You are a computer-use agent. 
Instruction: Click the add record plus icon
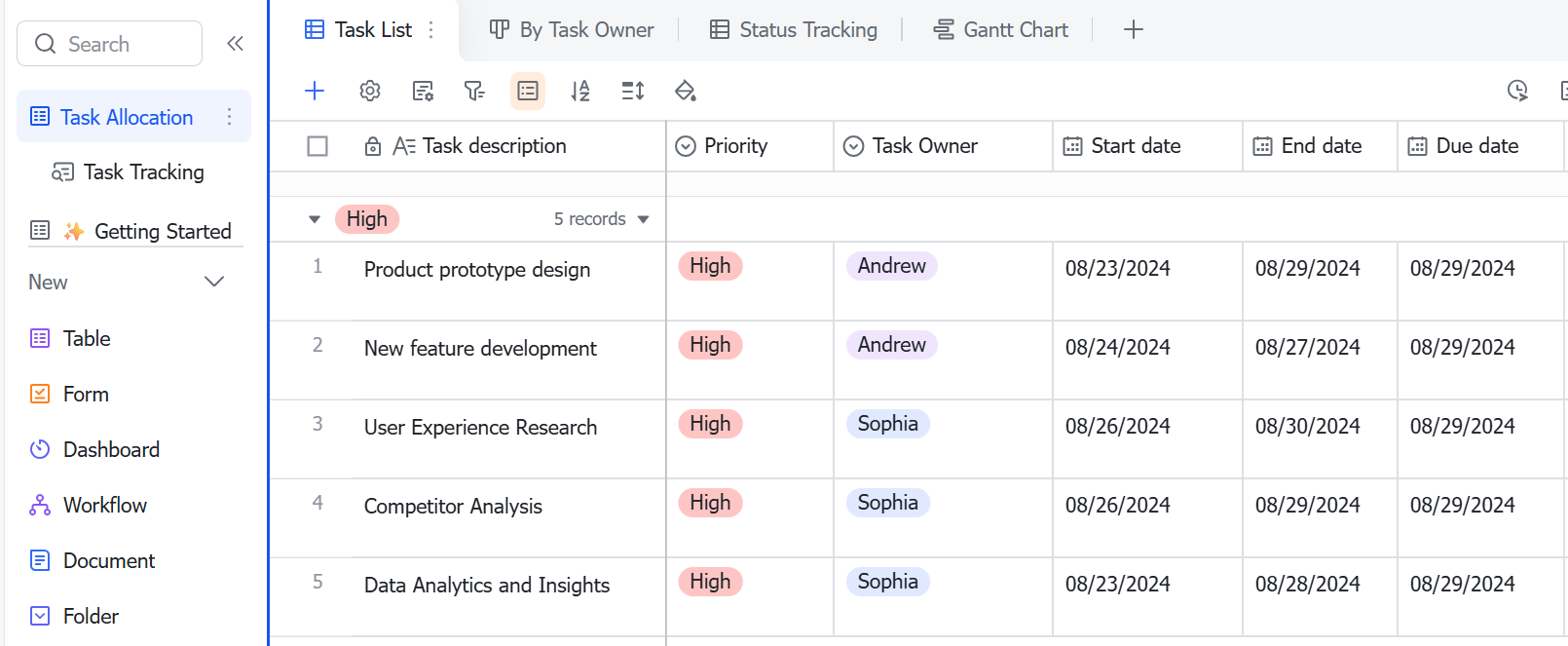(315, 91)
